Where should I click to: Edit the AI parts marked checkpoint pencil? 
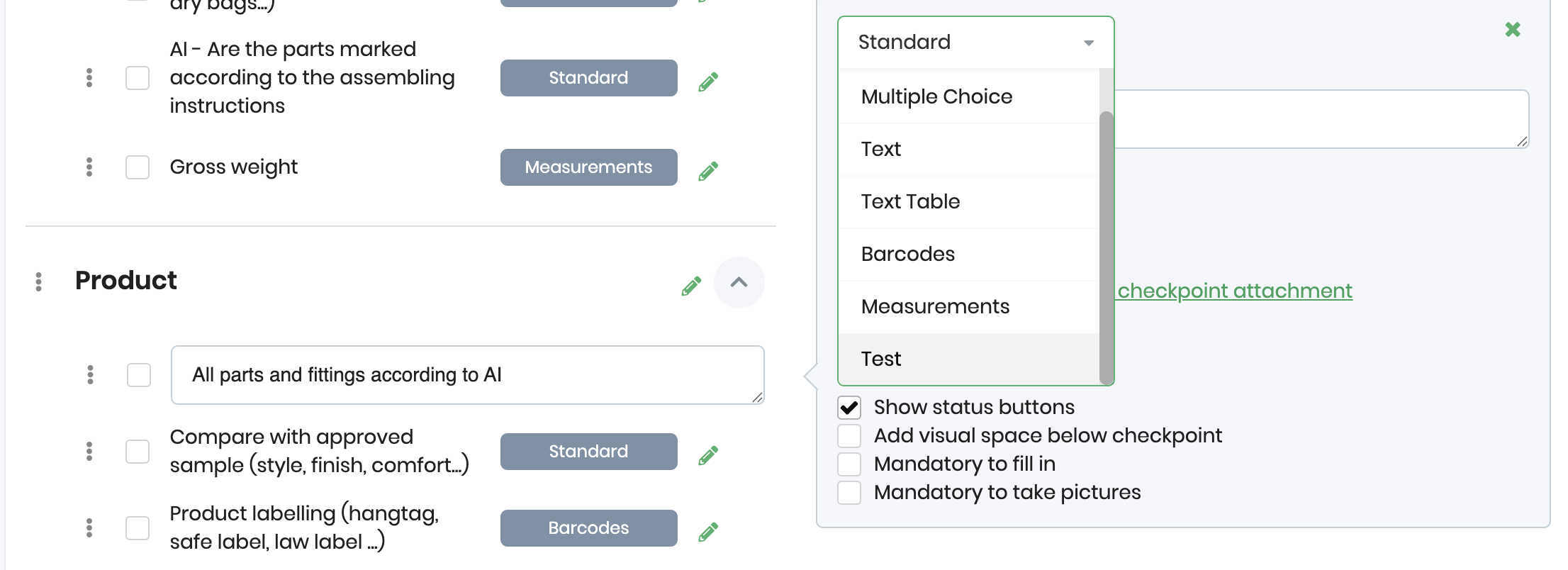[x=708, y=82]
